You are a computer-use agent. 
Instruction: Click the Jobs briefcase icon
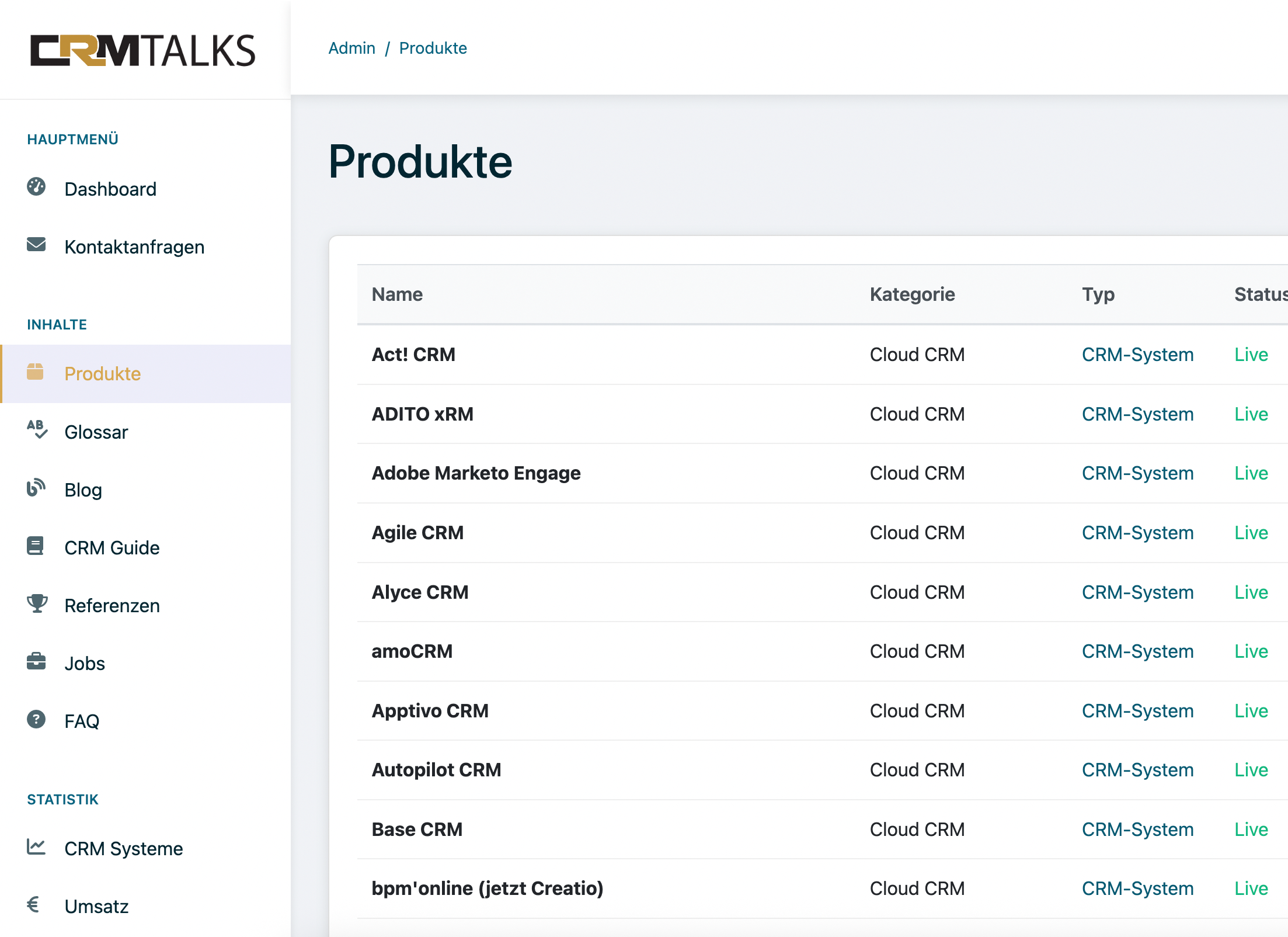pyautogui.click(x=36, y=661)
